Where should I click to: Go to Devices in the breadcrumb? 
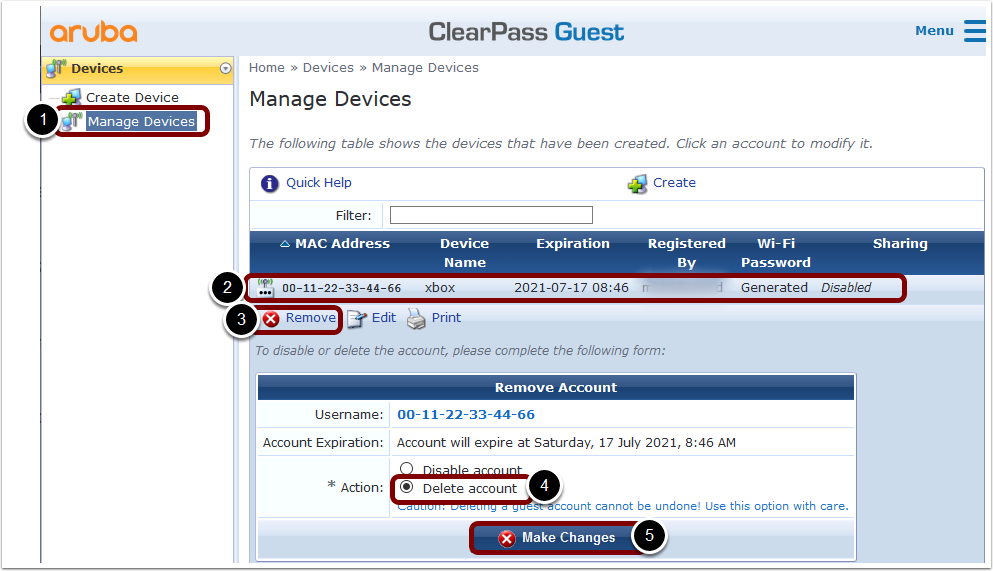328,68
